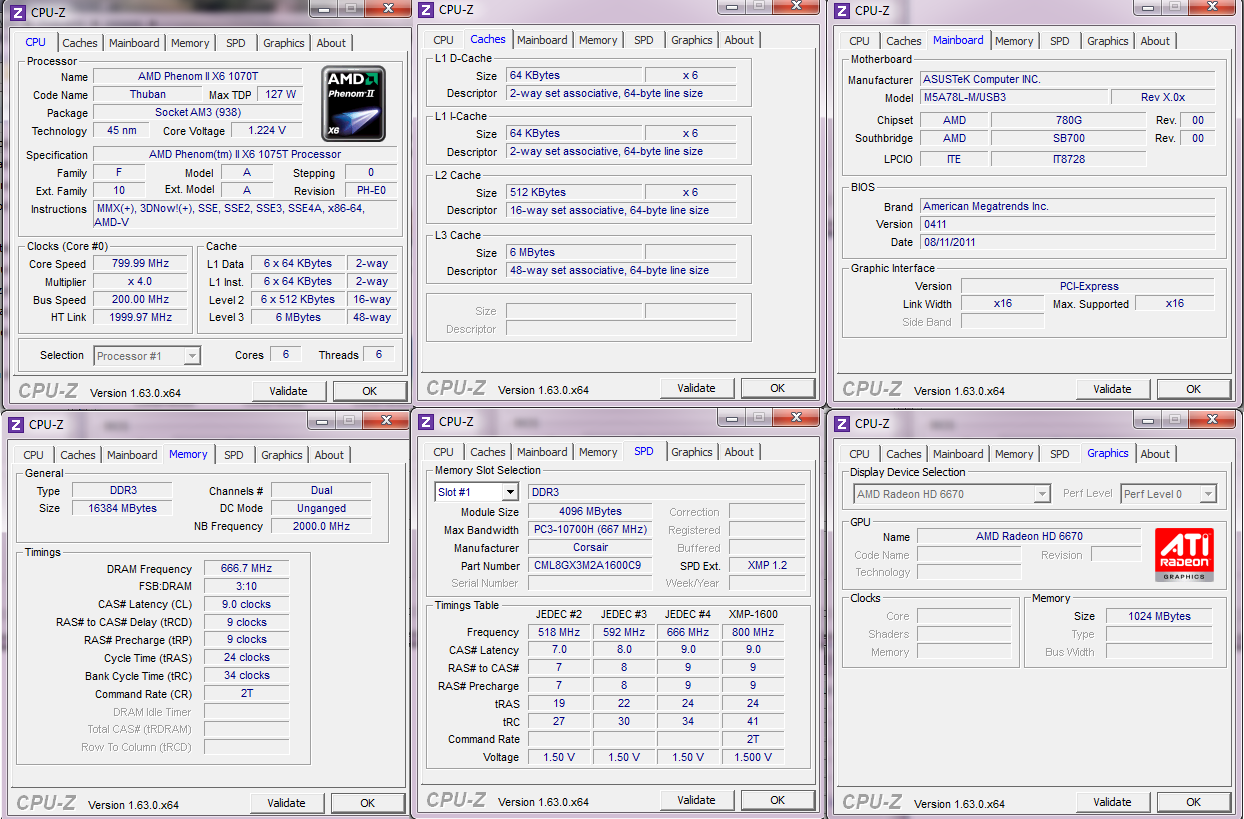Click the NB Frequency value 2000.0 MHz
This screenshot has height=819, width=1244.
[321, 526]
